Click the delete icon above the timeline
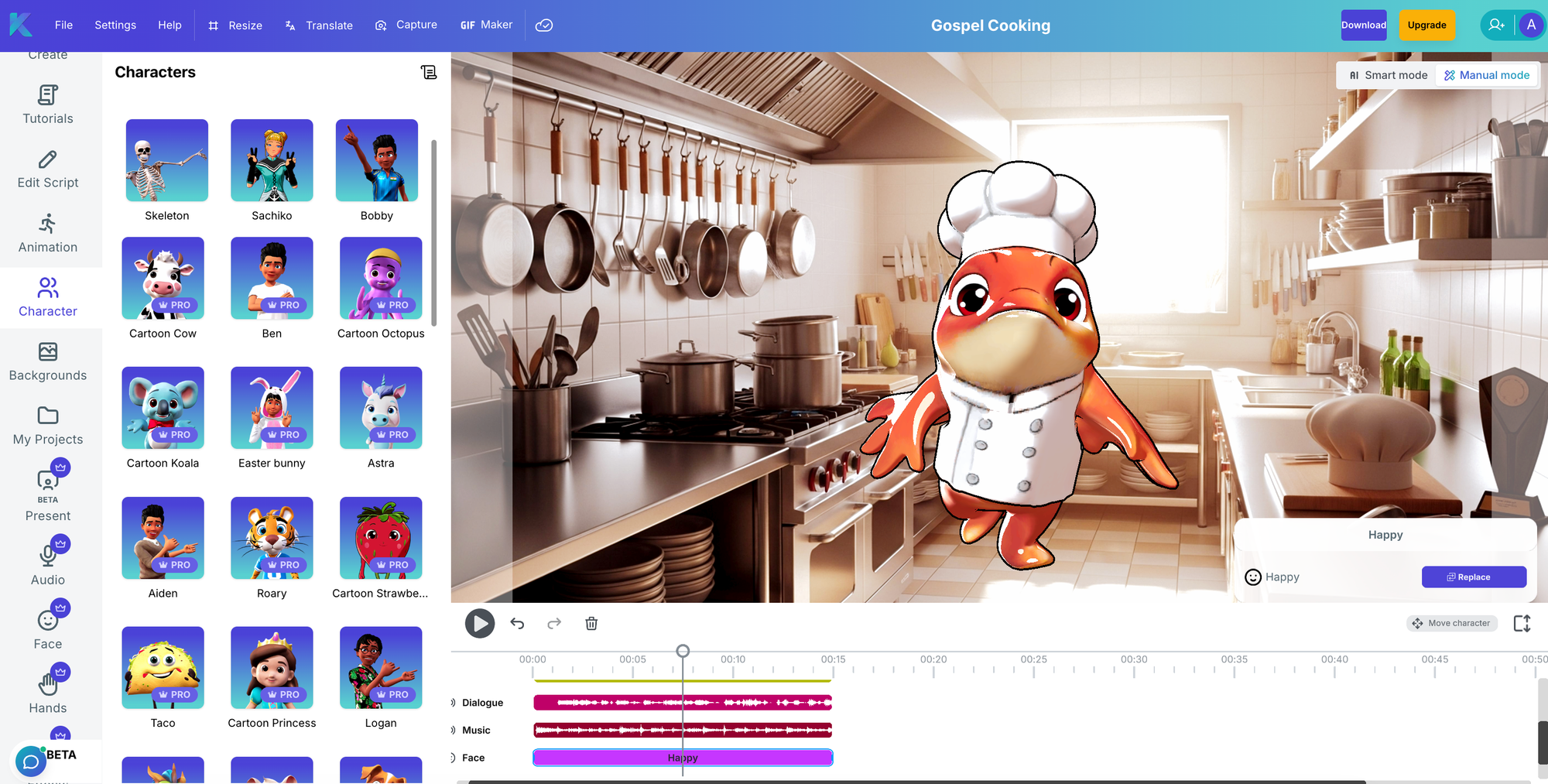 point(591,623)
